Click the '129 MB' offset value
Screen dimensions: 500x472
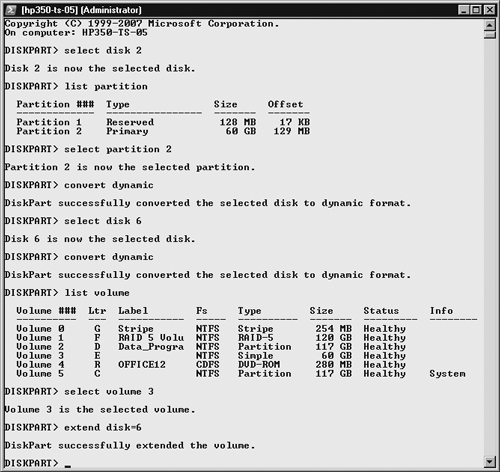point(291,131)
